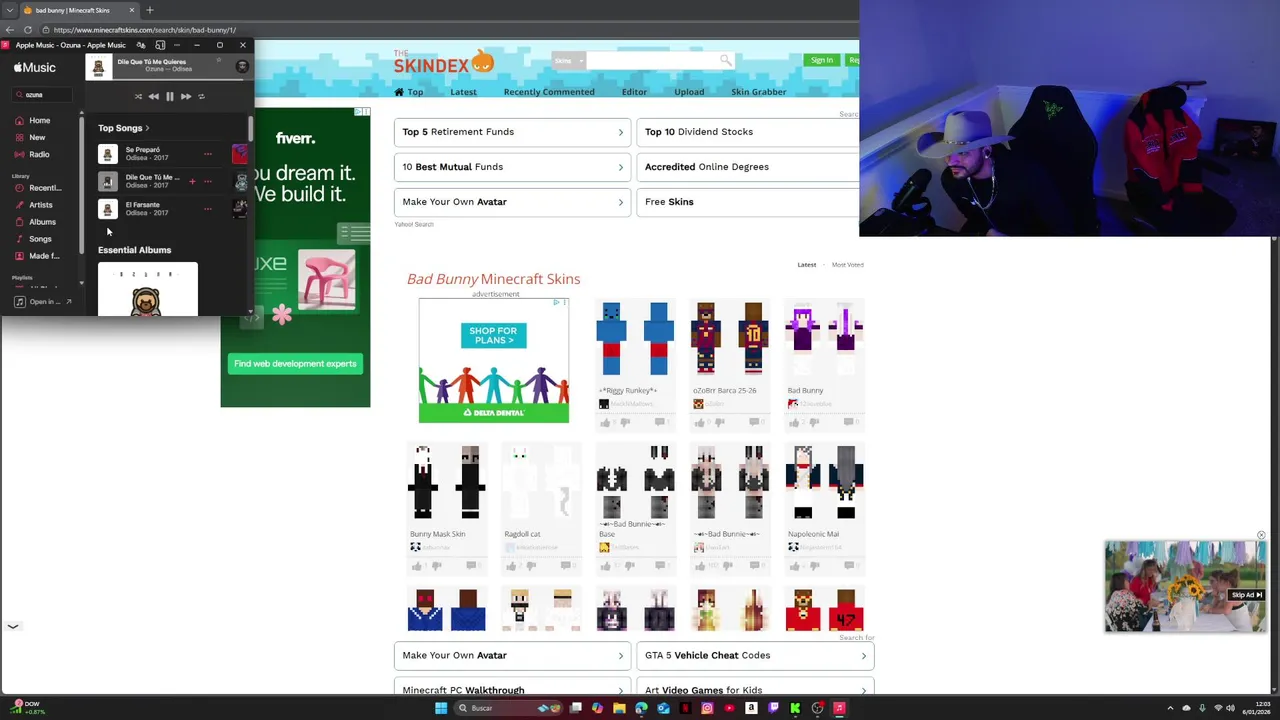This screenshot has height=720, width=1280.
Task: Open more options for Se Preparó
Action: [208, 154]
